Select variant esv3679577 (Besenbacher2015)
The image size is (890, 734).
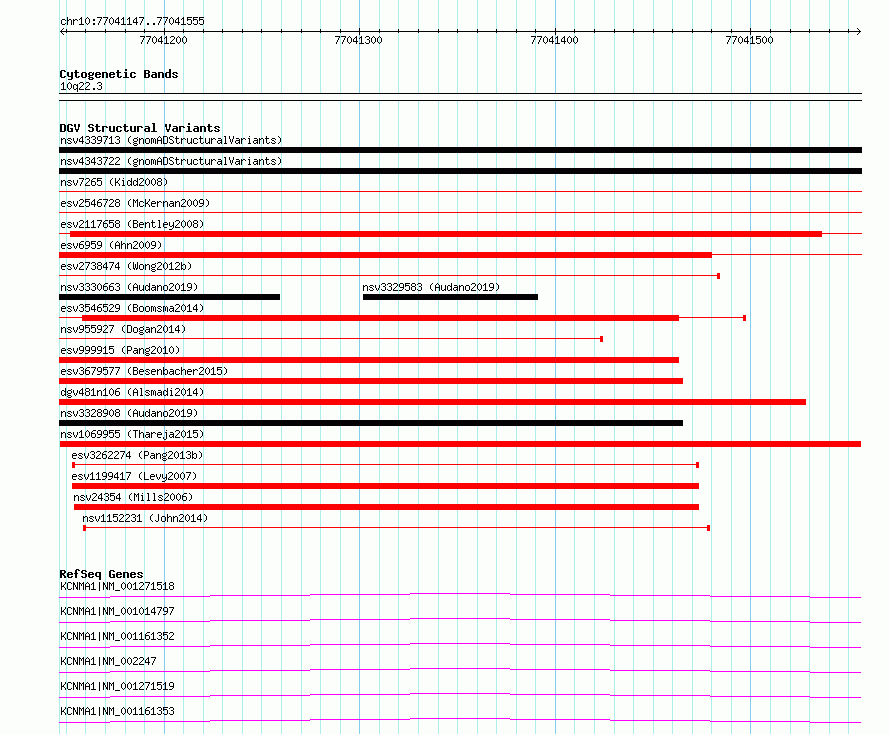[144, 371]
